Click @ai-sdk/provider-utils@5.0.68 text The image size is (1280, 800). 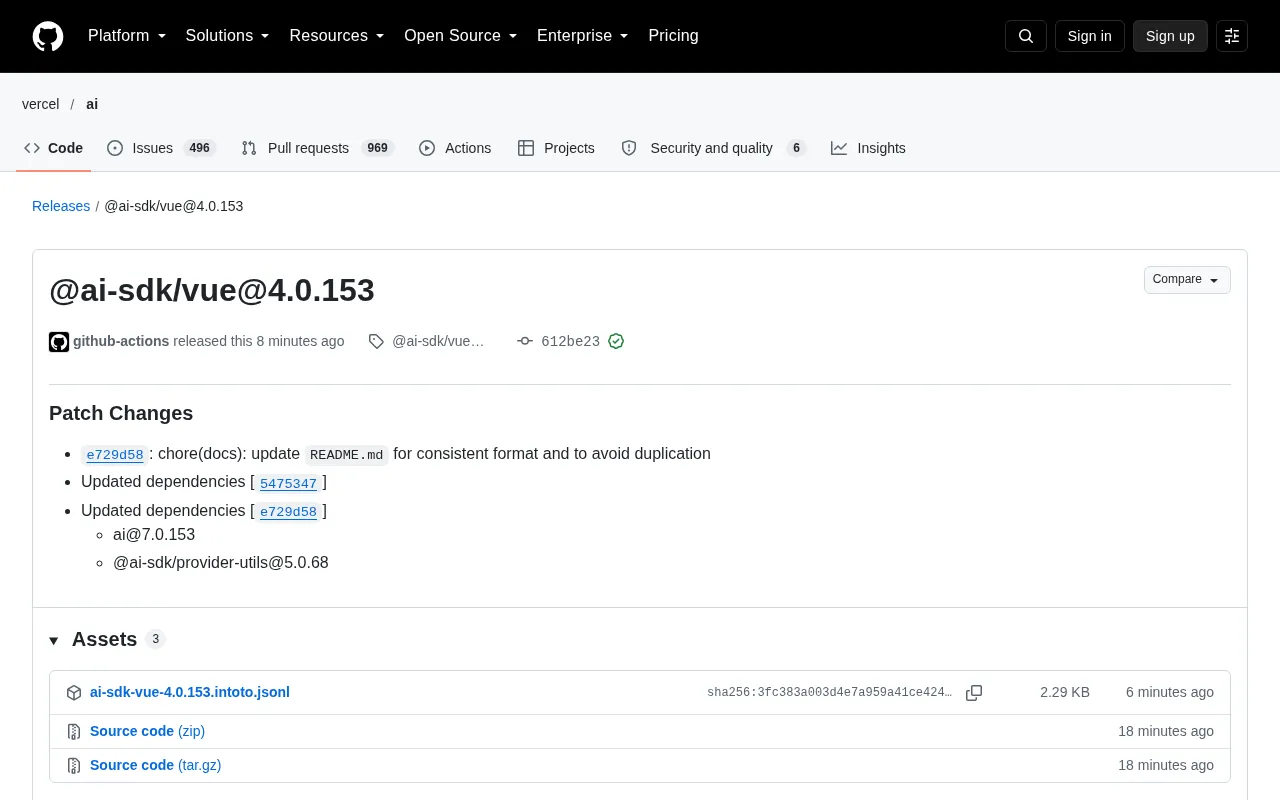point(221,562)
